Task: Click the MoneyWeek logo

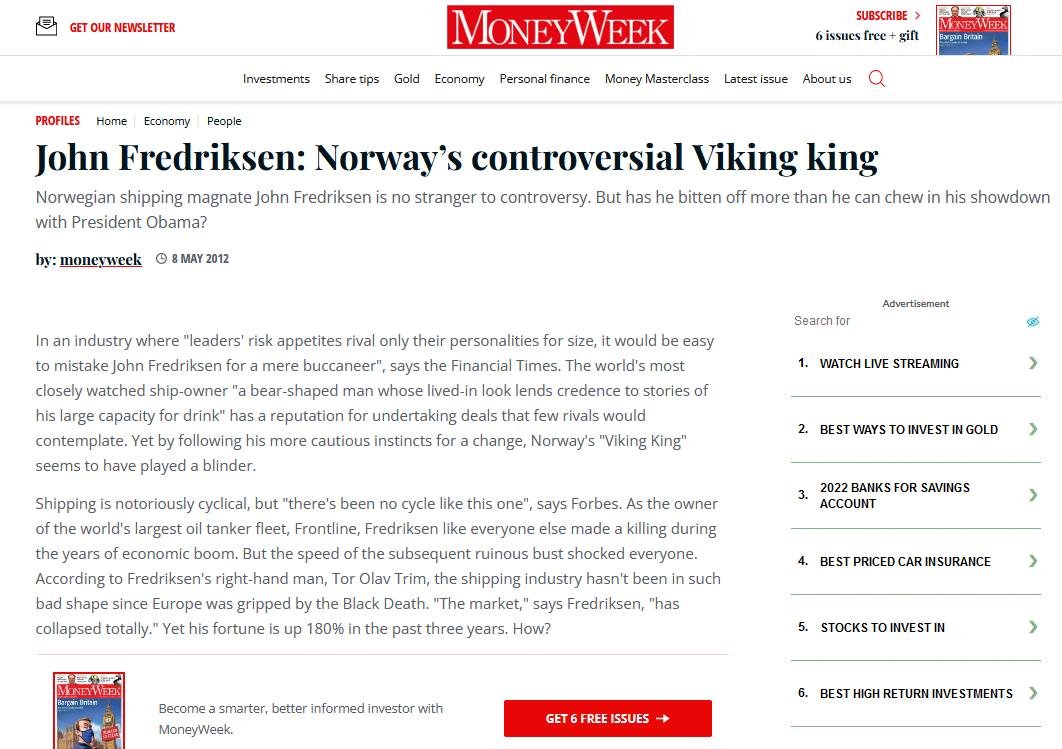Action: (x=560, y=27)
